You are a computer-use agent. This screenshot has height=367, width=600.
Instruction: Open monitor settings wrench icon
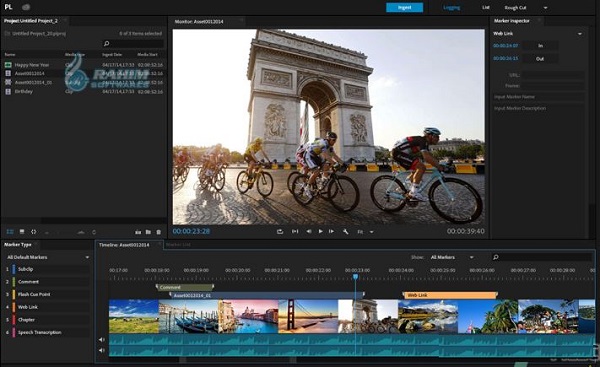pos(345,232)
